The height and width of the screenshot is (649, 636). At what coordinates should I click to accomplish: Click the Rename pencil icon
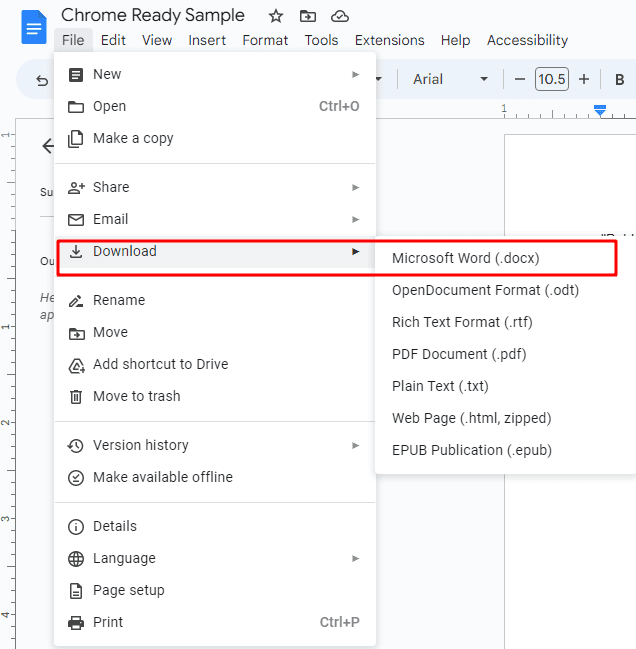click(x=76, y=300)
